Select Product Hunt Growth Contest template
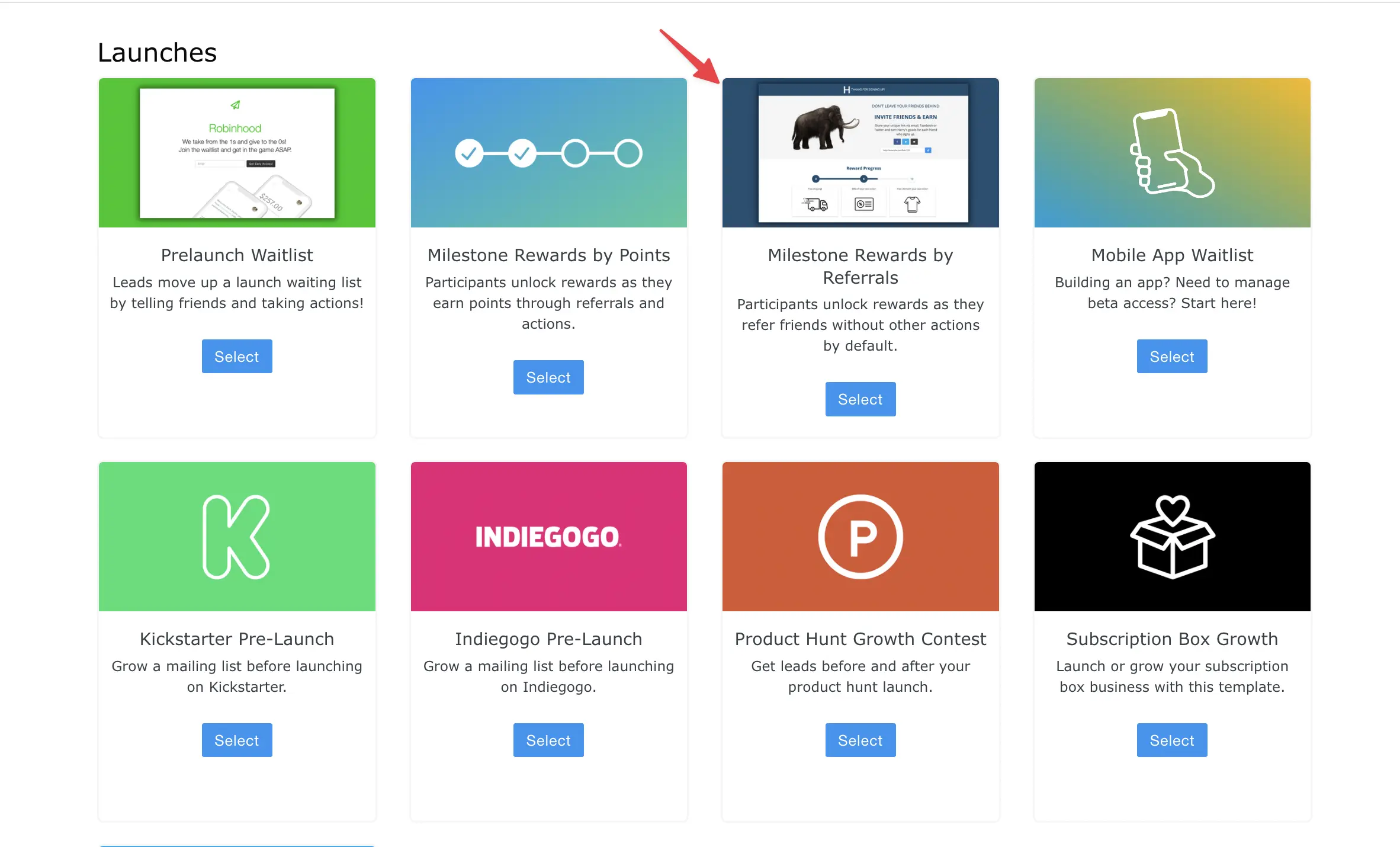The height and width of the screenshot is (847, 1400). point(860,740)
